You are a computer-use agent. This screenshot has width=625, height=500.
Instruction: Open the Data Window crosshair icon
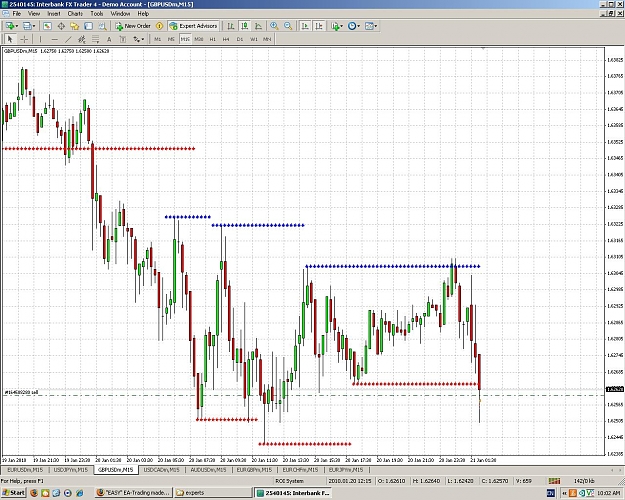pos(61,26)
